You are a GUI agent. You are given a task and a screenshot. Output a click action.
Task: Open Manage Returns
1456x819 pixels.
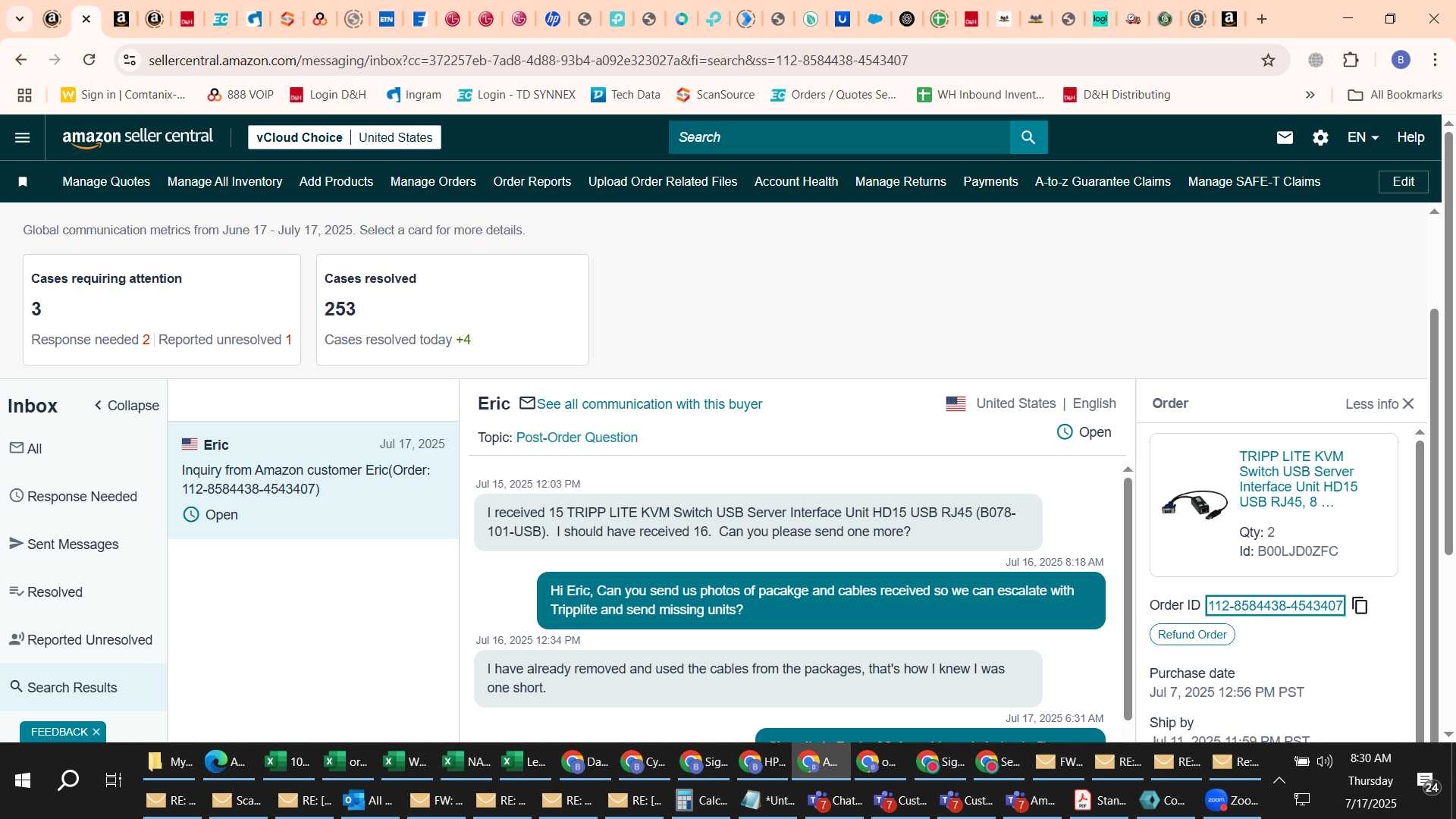901,181
